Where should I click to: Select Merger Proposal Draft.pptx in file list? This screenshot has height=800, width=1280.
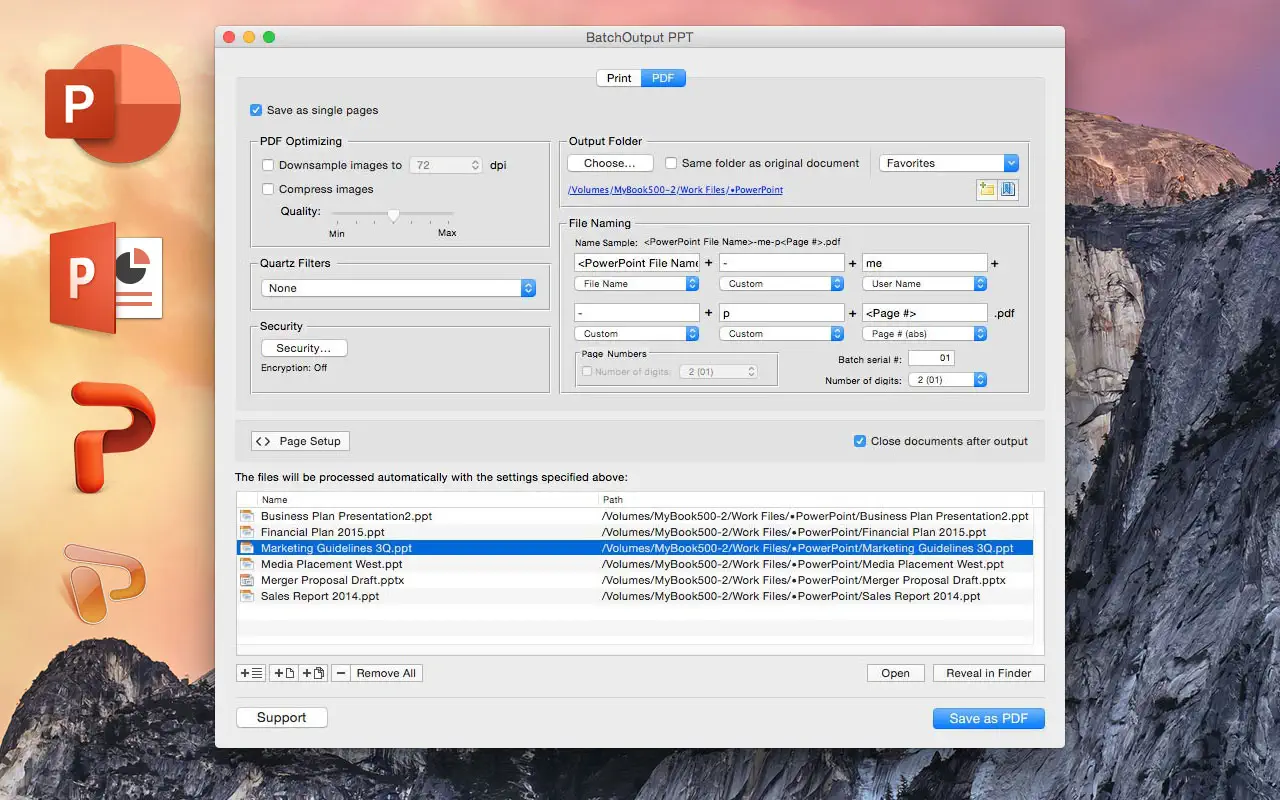click(x=332, y=580)
